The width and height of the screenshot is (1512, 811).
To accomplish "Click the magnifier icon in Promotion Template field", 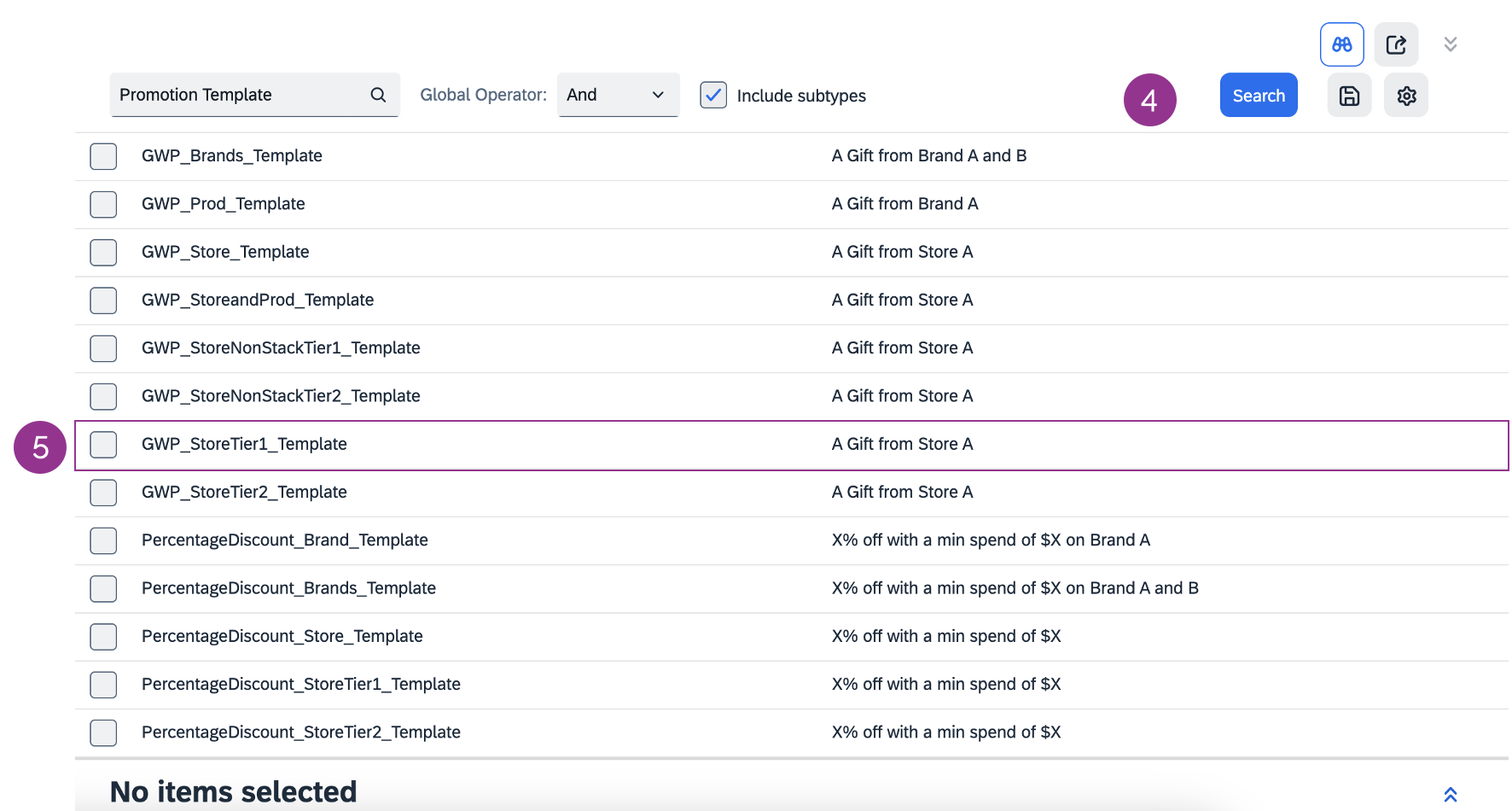I will point(378,95).
